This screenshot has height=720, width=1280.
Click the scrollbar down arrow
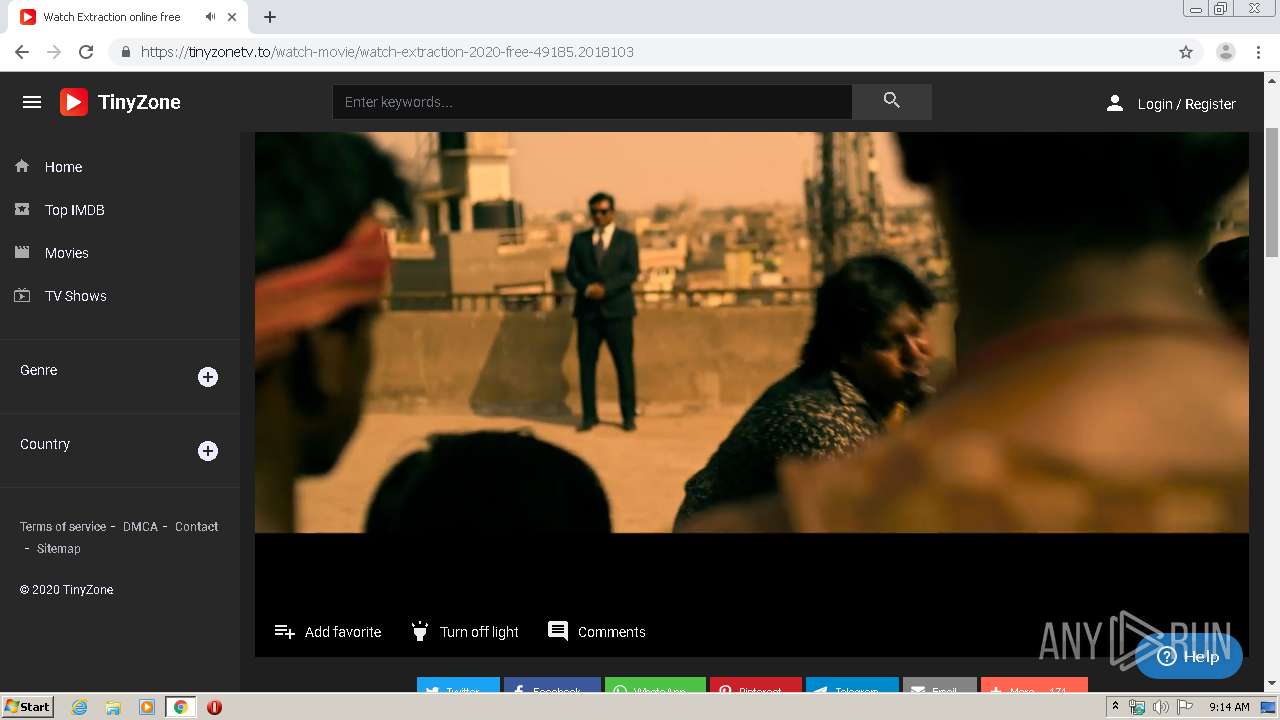1272,684
